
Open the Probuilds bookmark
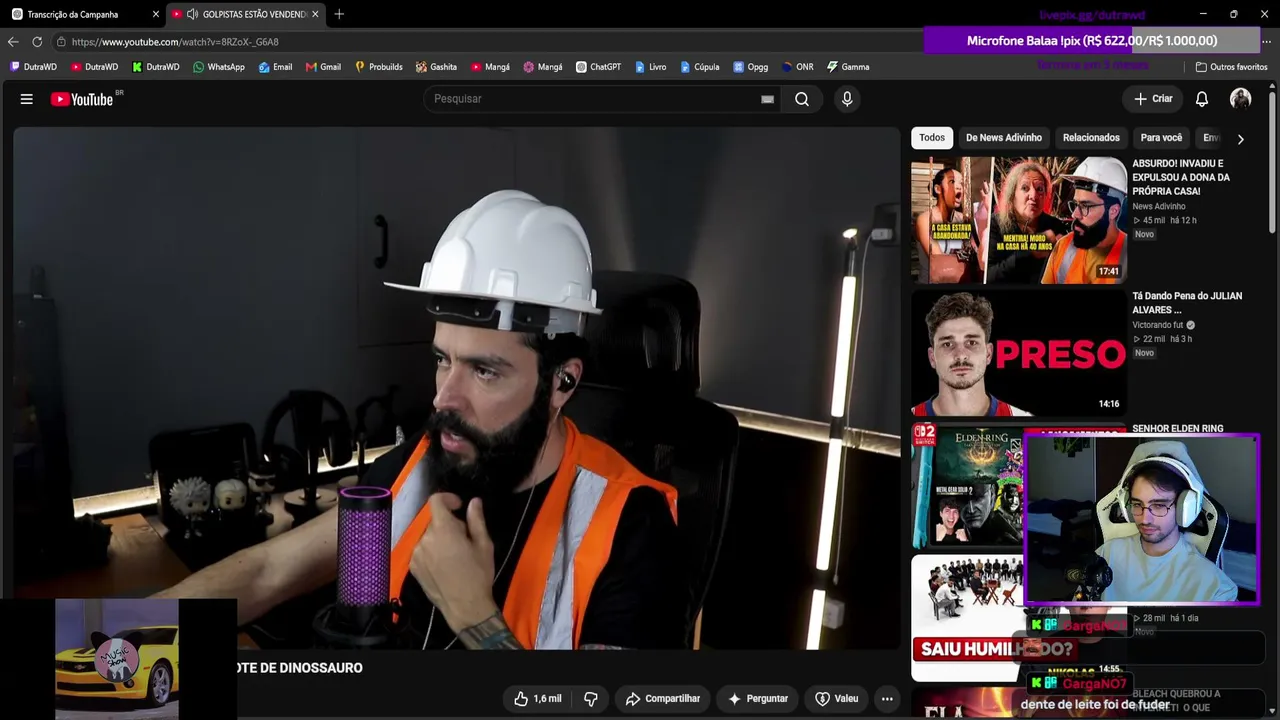click(x=378, y=67)
